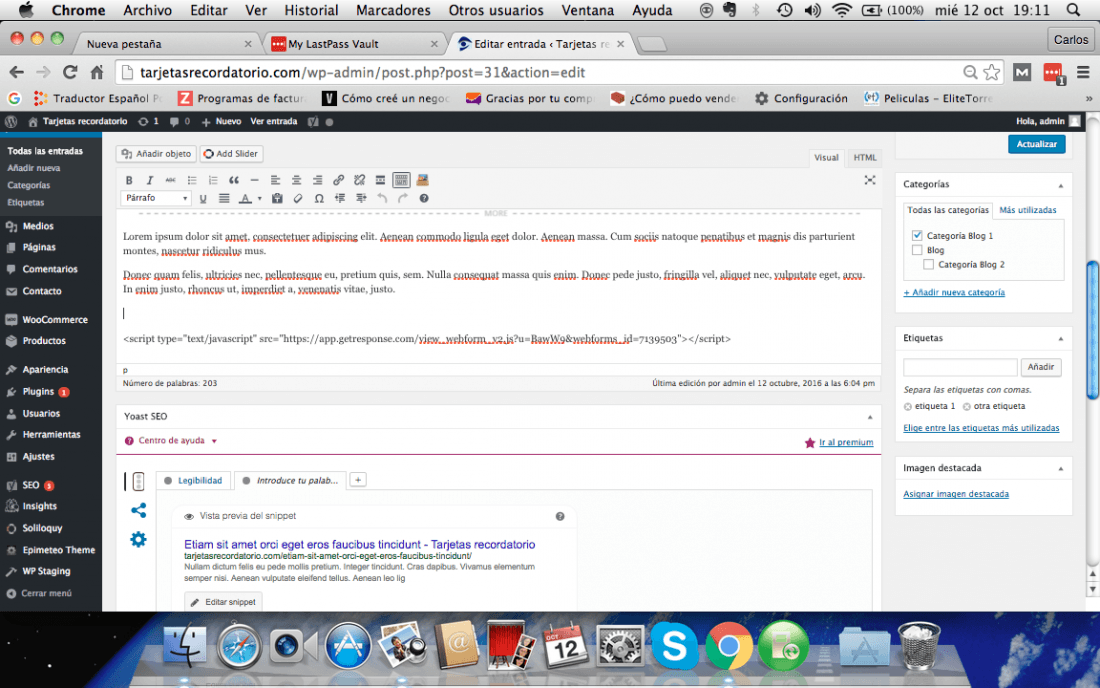Collapse the Yoast SEO metabox

(x=870, y=417)
